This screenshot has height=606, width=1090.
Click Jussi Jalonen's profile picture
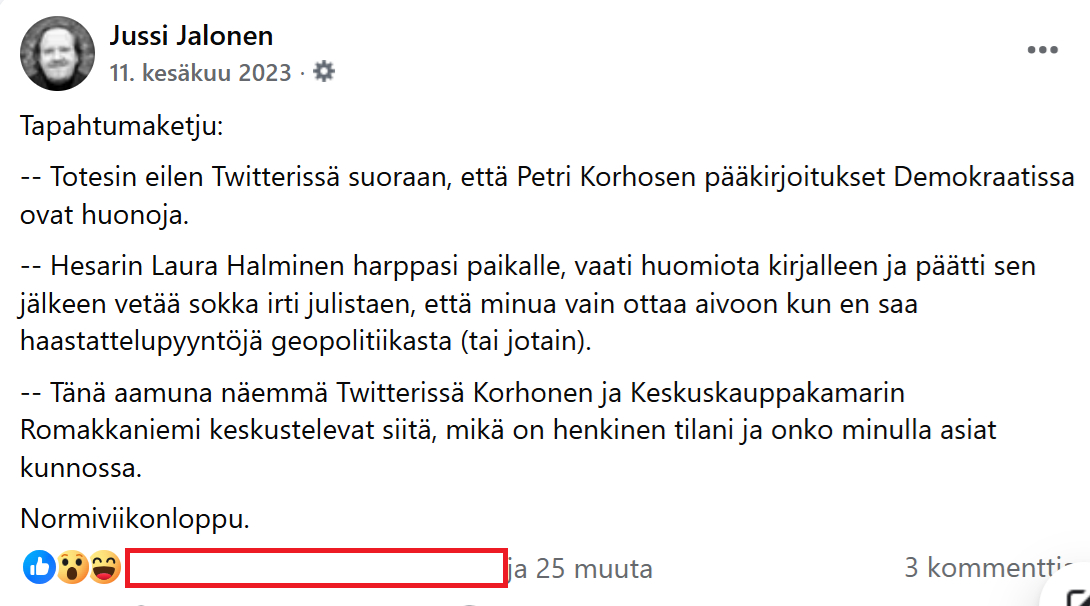click(57, 54)
